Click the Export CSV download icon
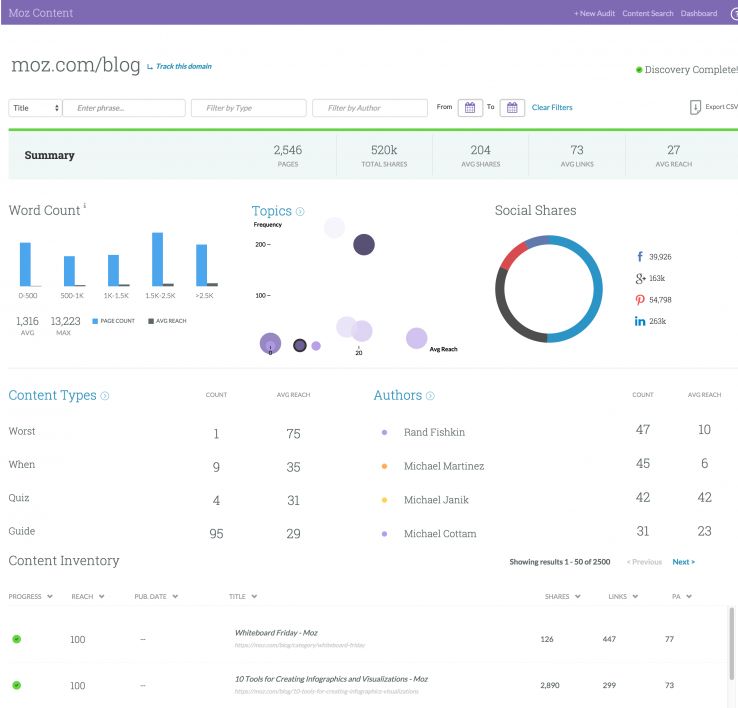Viewport: 738px width, 708px height. tap(695, 107)
